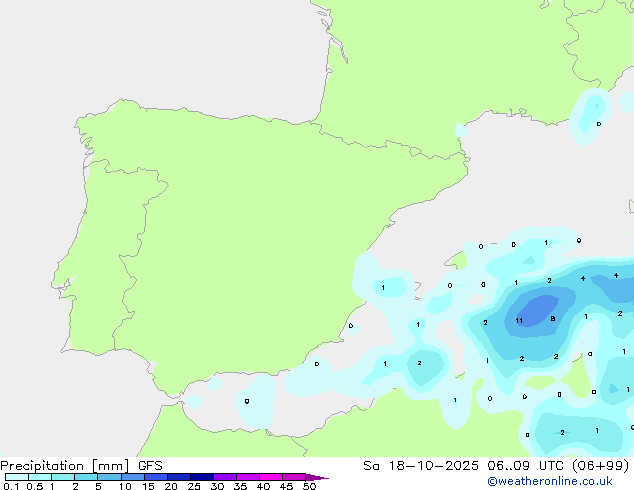Click the legend scale label '30'
Image resolution: width=634 pixels, height=490 pixels.
(217, 486)
